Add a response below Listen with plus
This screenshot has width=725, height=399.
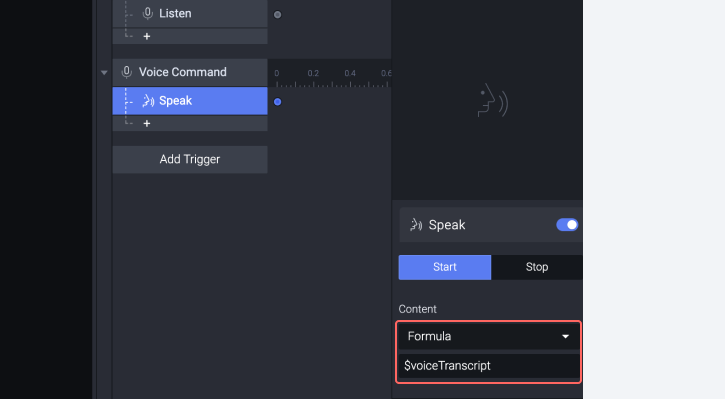tap(147, 37)
